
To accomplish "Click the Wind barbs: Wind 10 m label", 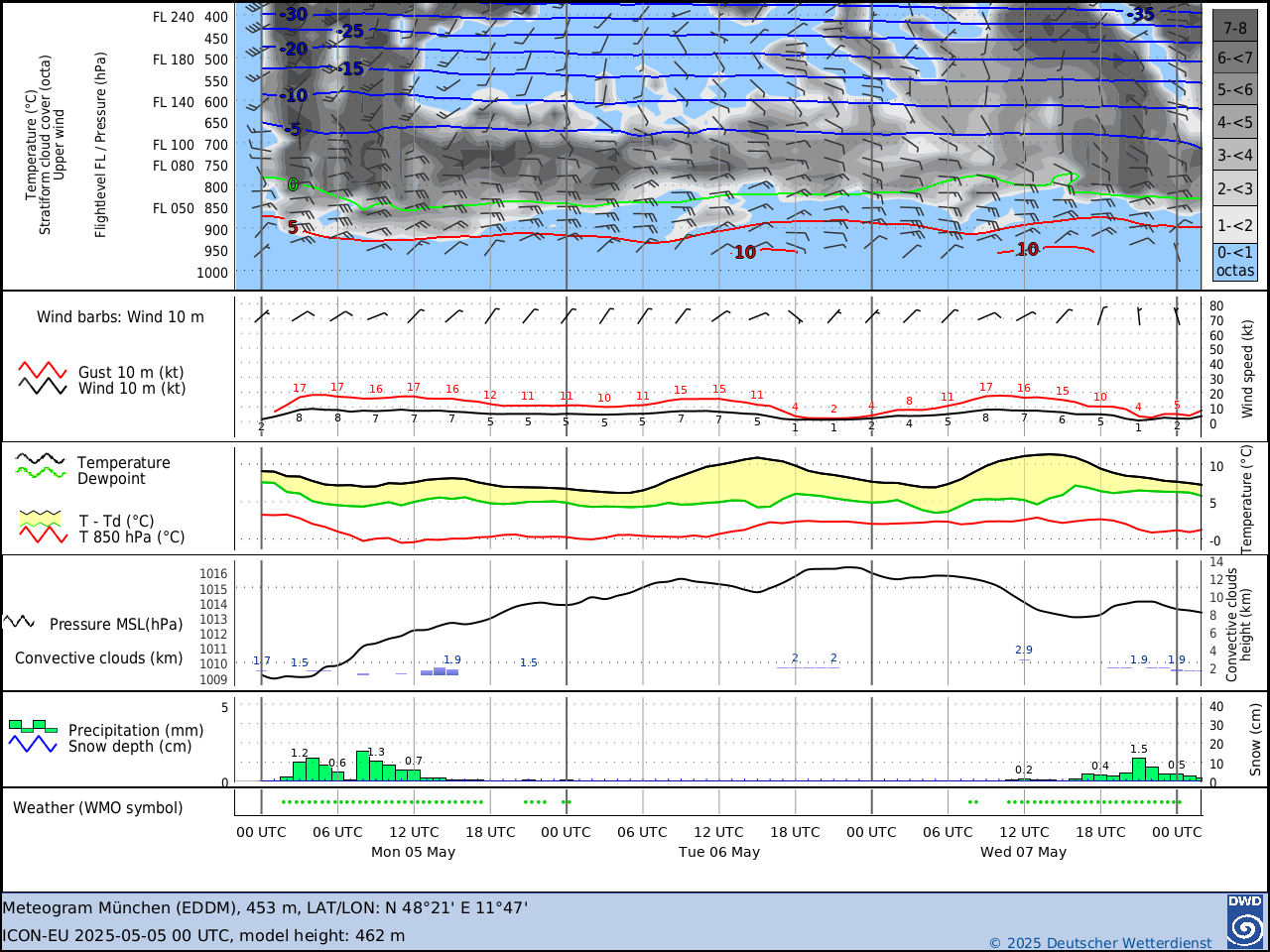I will (x=120, y=317).
